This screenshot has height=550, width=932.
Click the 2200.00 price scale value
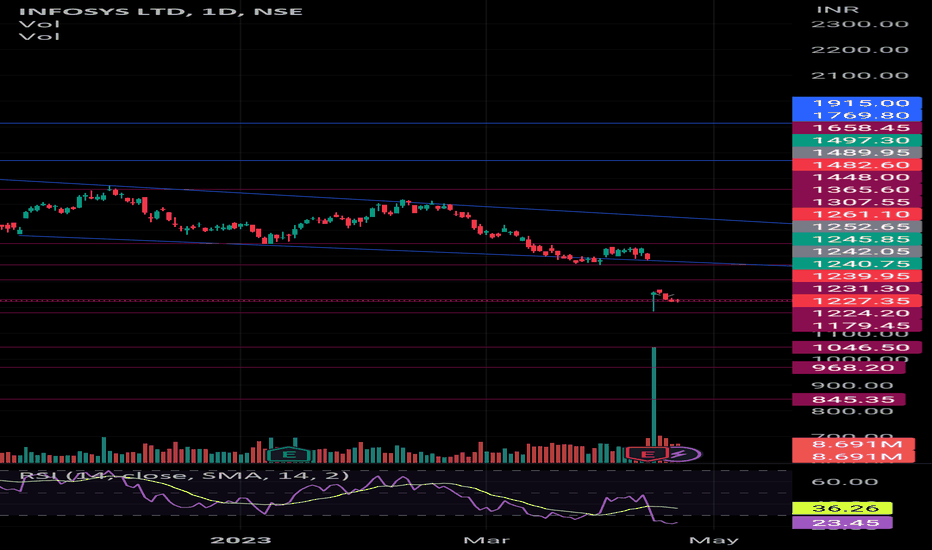click(x=860, y=50)
